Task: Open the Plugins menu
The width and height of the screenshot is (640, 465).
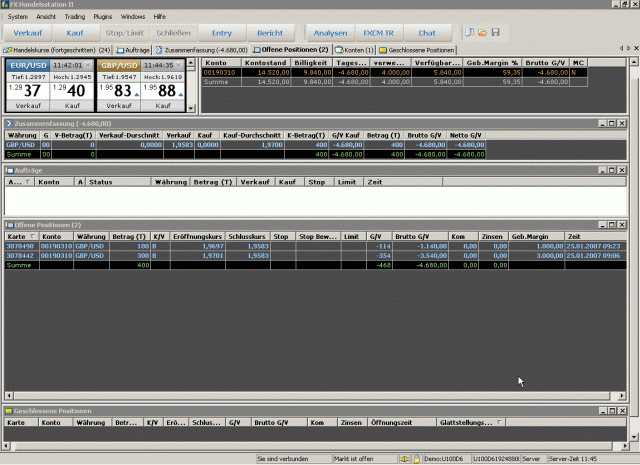Action: tap(103, 17)
